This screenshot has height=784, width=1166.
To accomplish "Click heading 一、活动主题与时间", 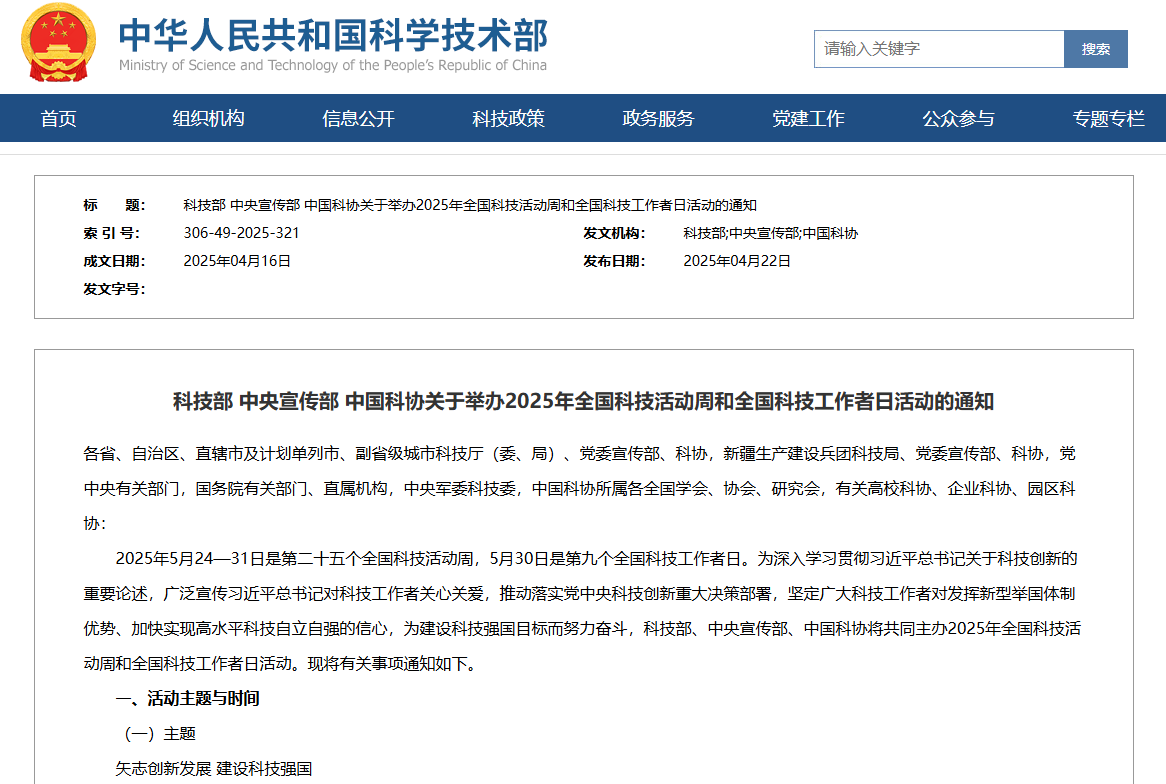I will (187, 698).
